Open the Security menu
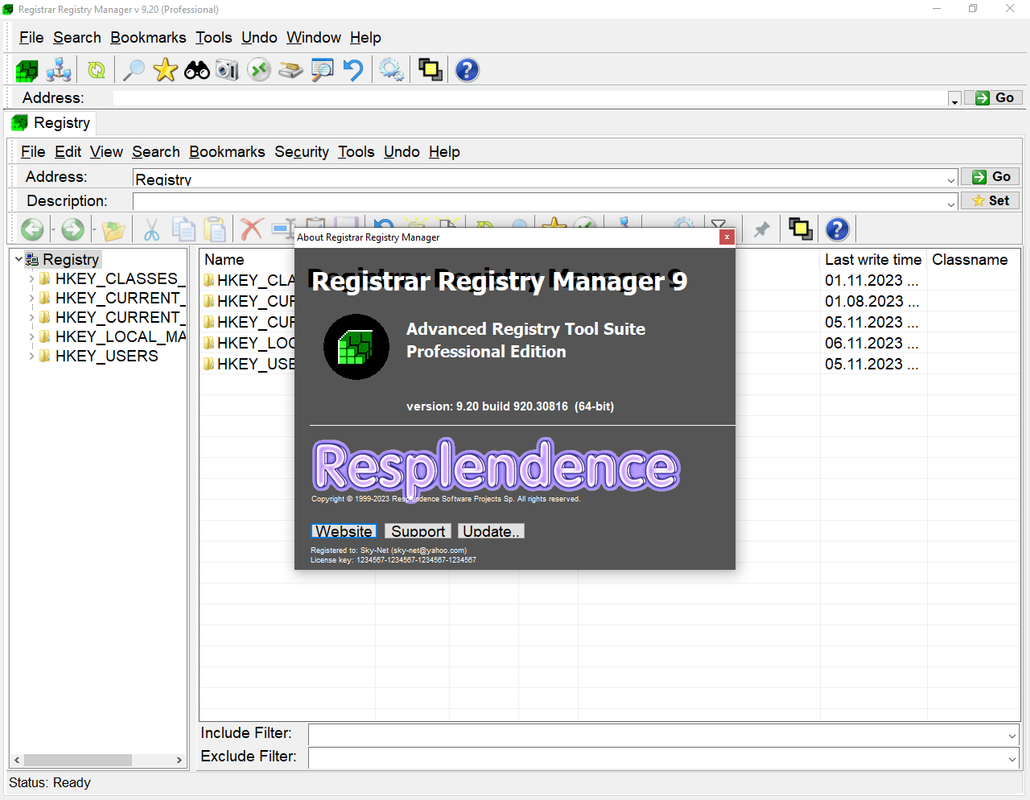The image size is (1030, 800). (302, 152)
